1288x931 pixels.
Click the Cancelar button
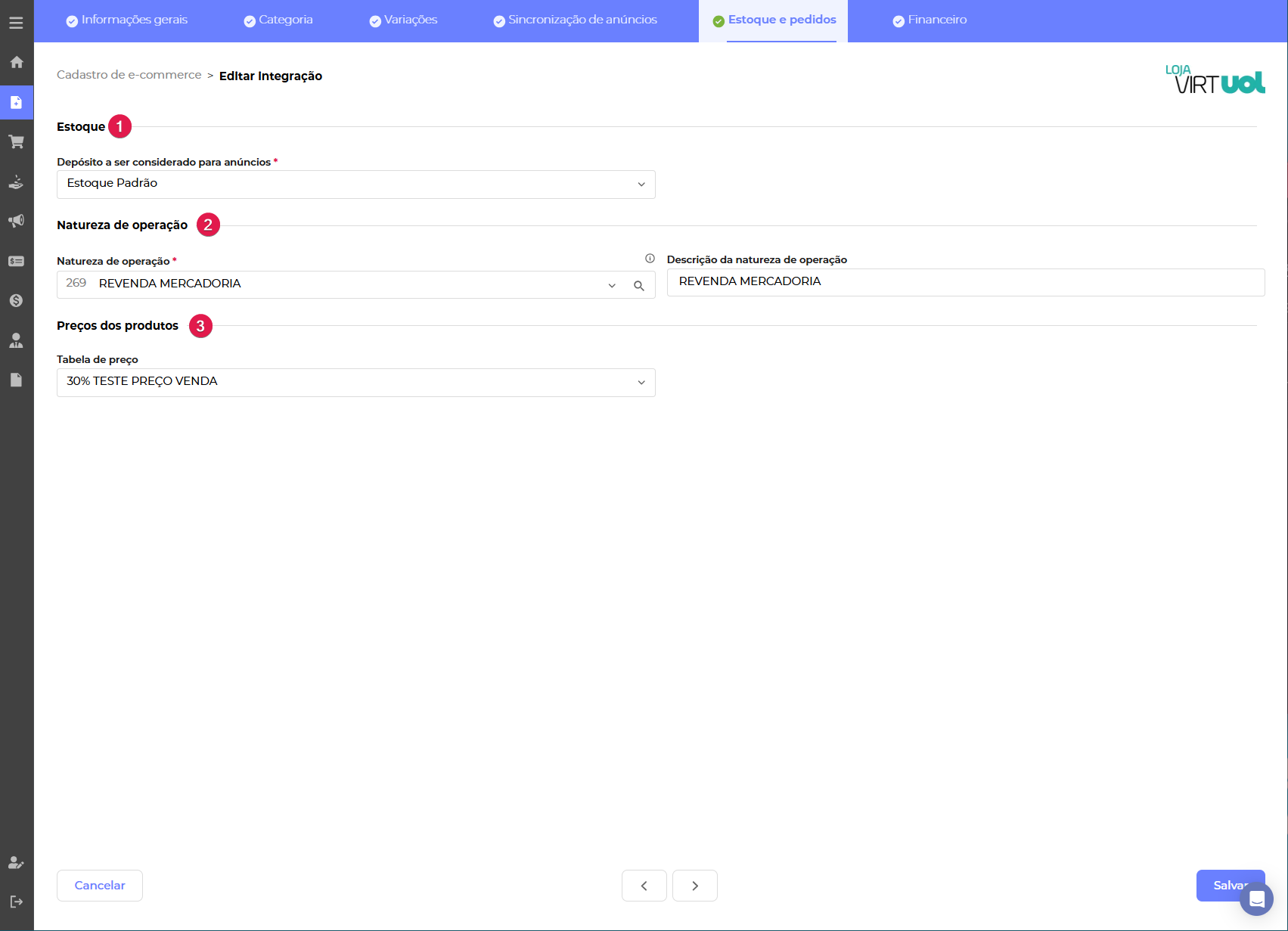(100, 886)
